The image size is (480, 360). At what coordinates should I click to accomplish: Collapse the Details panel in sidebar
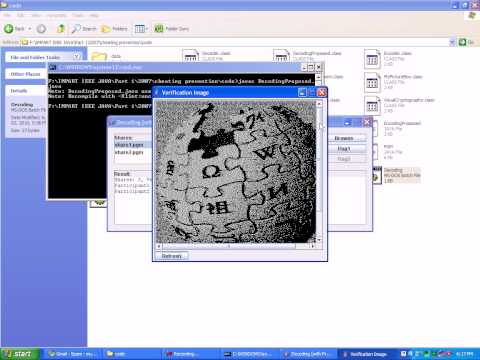(26, 91)
